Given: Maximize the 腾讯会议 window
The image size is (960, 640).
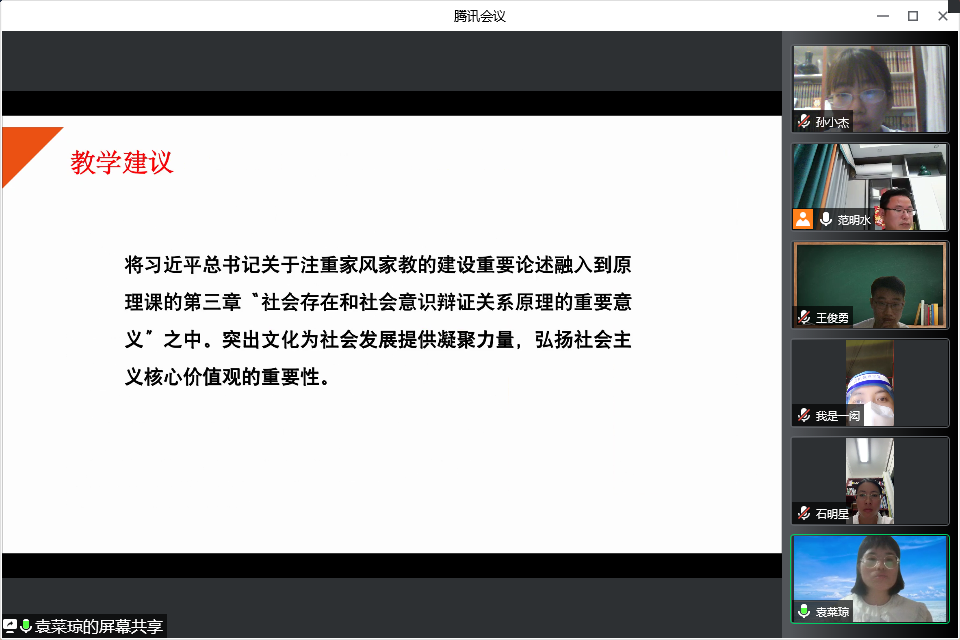Looking at the screenshot, I should coord(912,15).
